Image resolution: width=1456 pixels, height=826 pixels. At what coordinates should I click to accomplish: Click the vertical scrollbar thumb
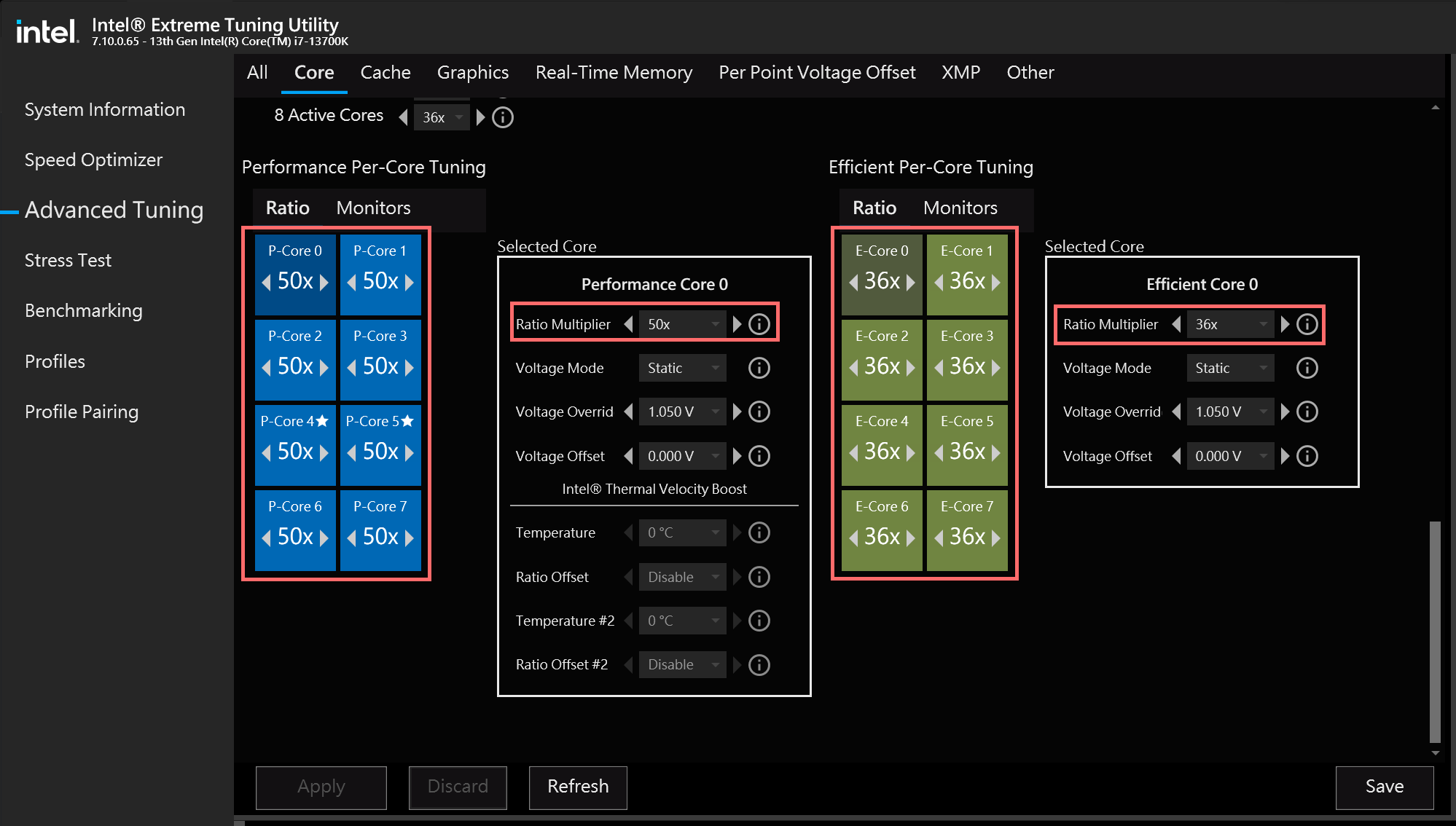[x=1435, y=631]
